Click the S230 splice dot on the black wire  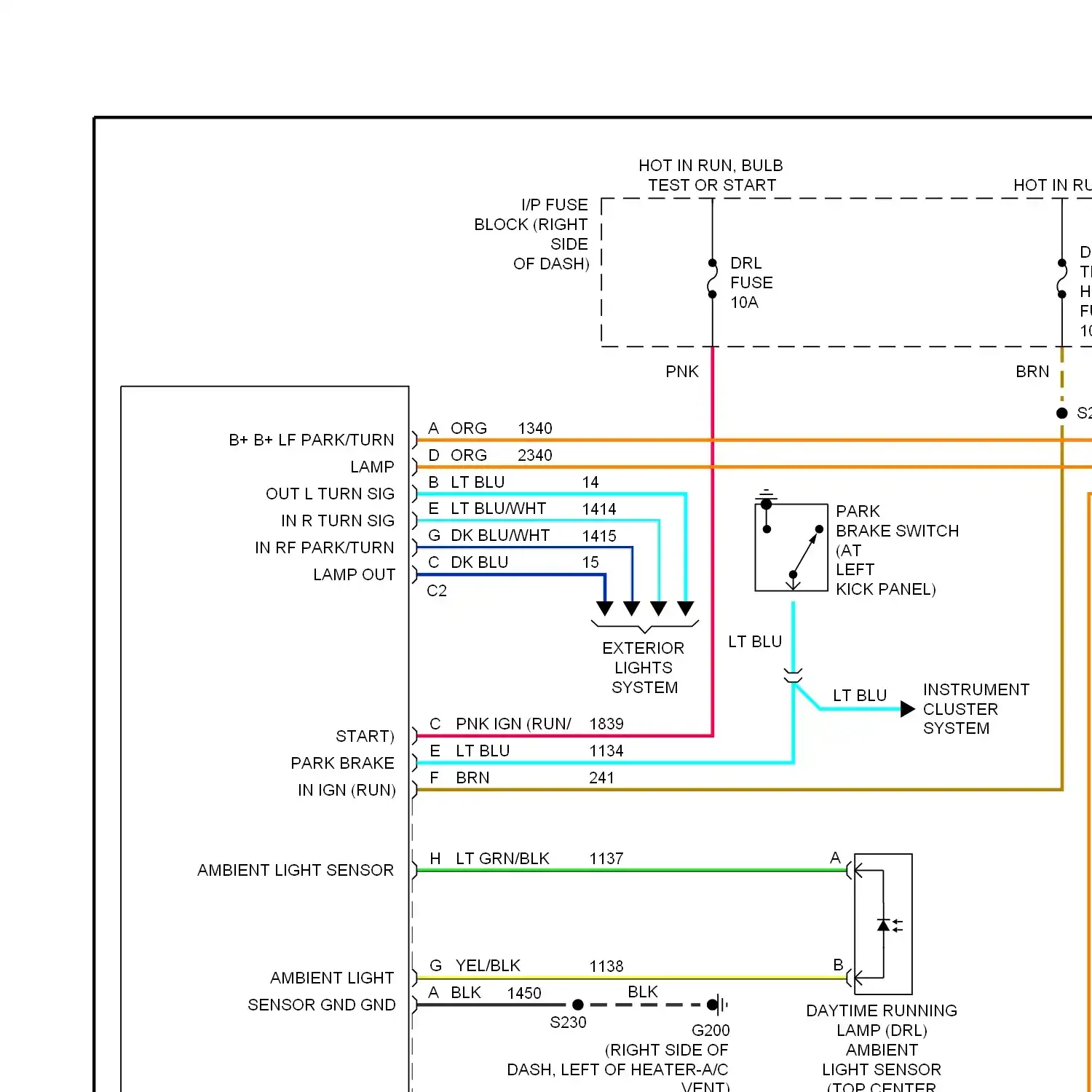click(x=578, y=1005)
